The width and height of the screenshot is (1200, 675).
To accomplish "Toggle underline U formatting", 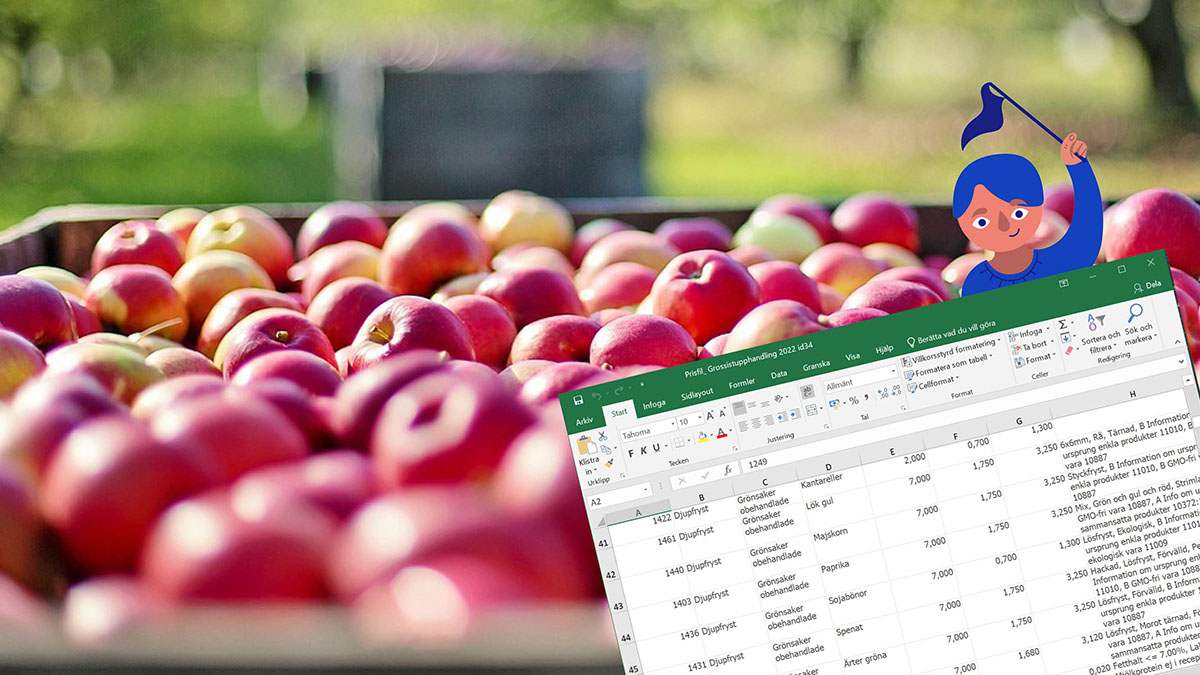I will (x=656, y=447).
